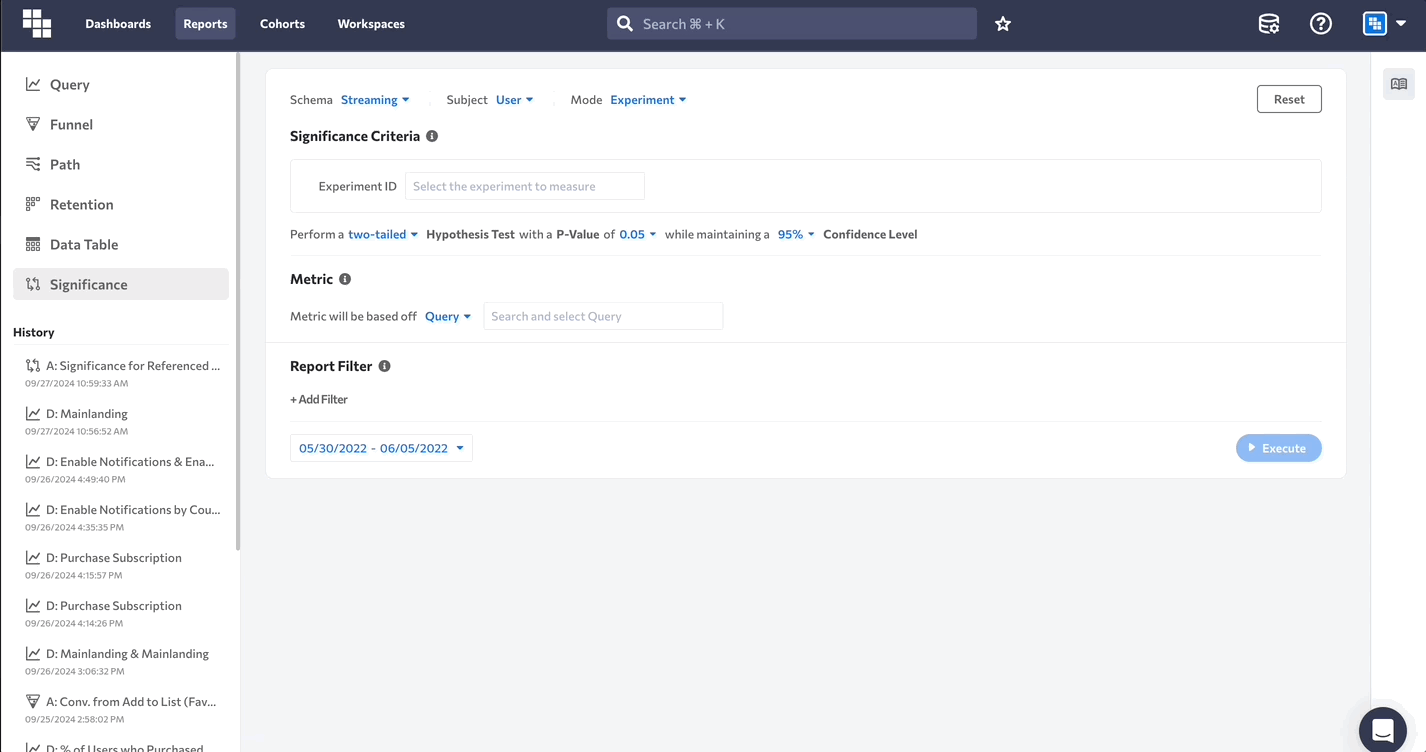The width and height of the screenshot is (1426, 752).
Task: Focus Search and select Query field
Action: [x=603, y=316]
